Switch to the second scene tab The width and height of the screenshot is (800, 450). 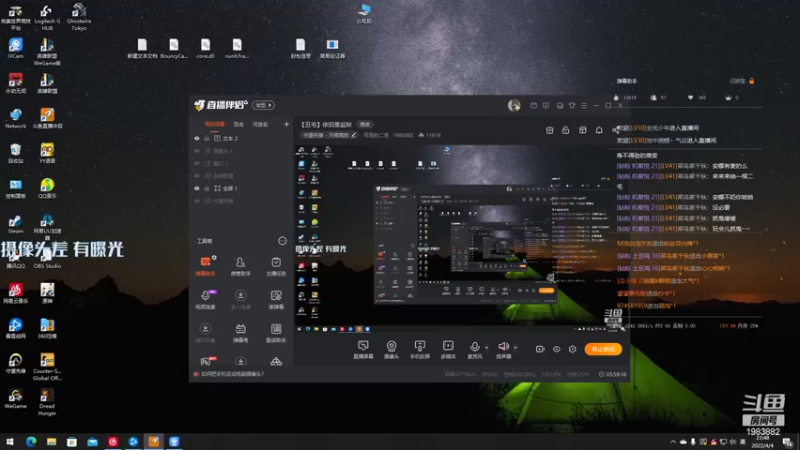238,124
